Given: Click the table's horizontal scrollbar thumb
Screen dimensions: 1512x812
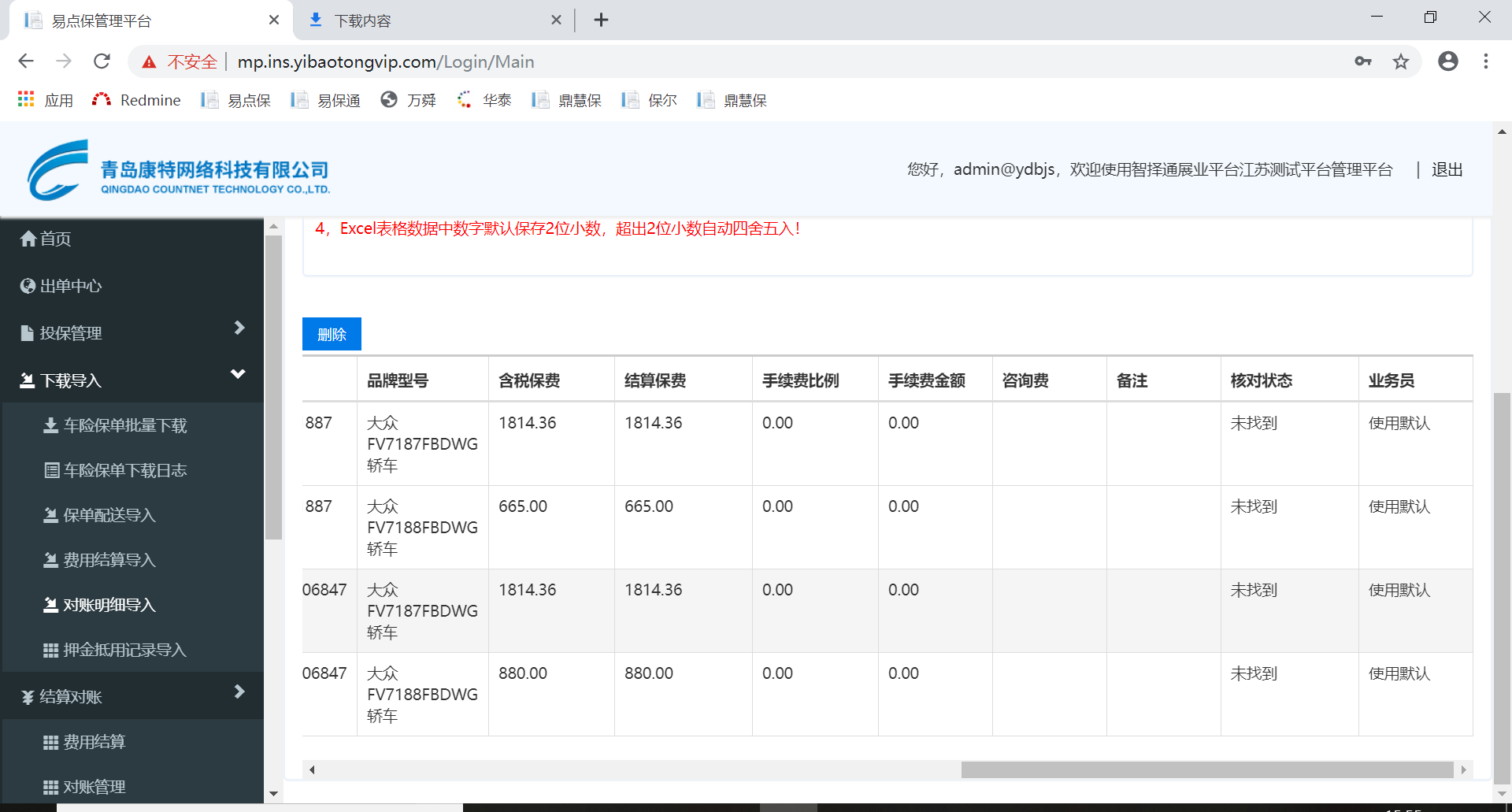Looking at the screenshot, I should coord(1206,769).
